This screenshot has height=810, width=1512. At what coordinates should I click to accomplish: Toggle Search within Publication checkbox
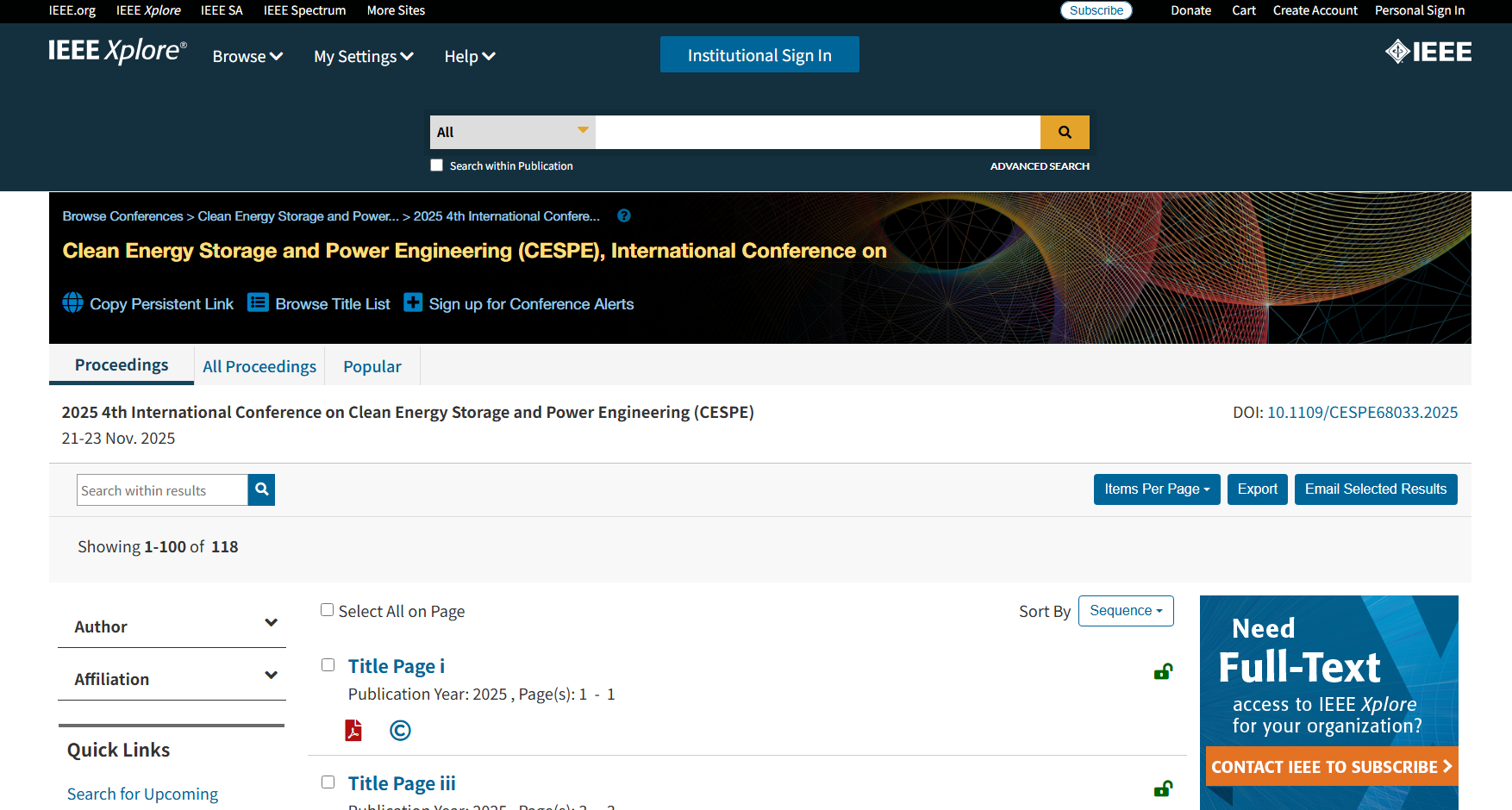pos(437,165)
